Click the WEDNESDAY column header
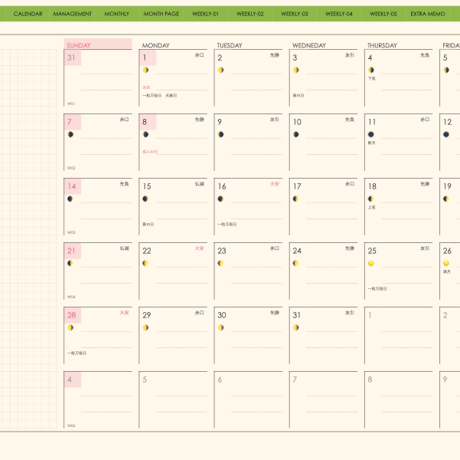This screenshot has height=460, width=460. click(x=309, y=45)
